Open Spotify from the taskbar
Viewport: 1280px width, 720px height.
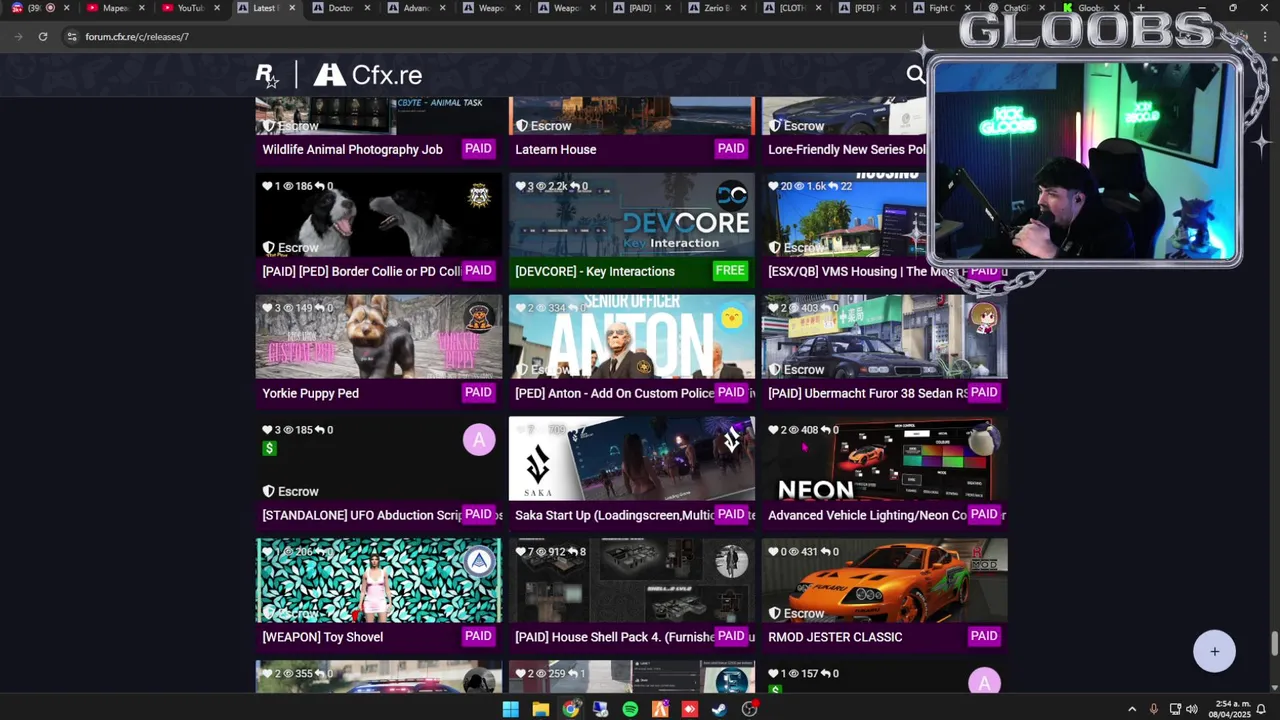pos(630,709)
